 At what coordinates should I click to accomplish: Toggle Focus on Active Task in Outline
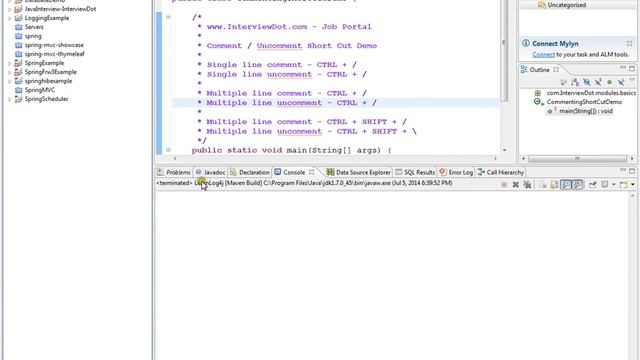[564, 82]
